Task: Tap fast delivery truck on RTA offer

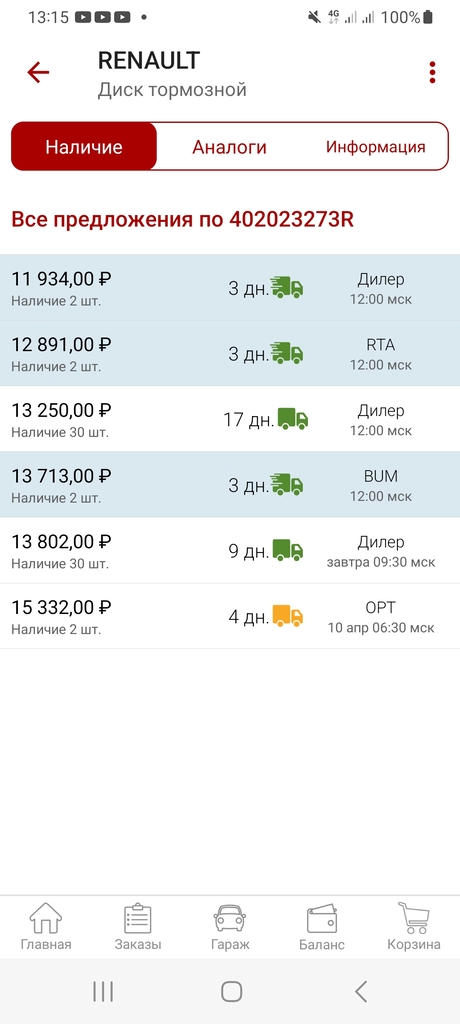Action: [287, 353]
